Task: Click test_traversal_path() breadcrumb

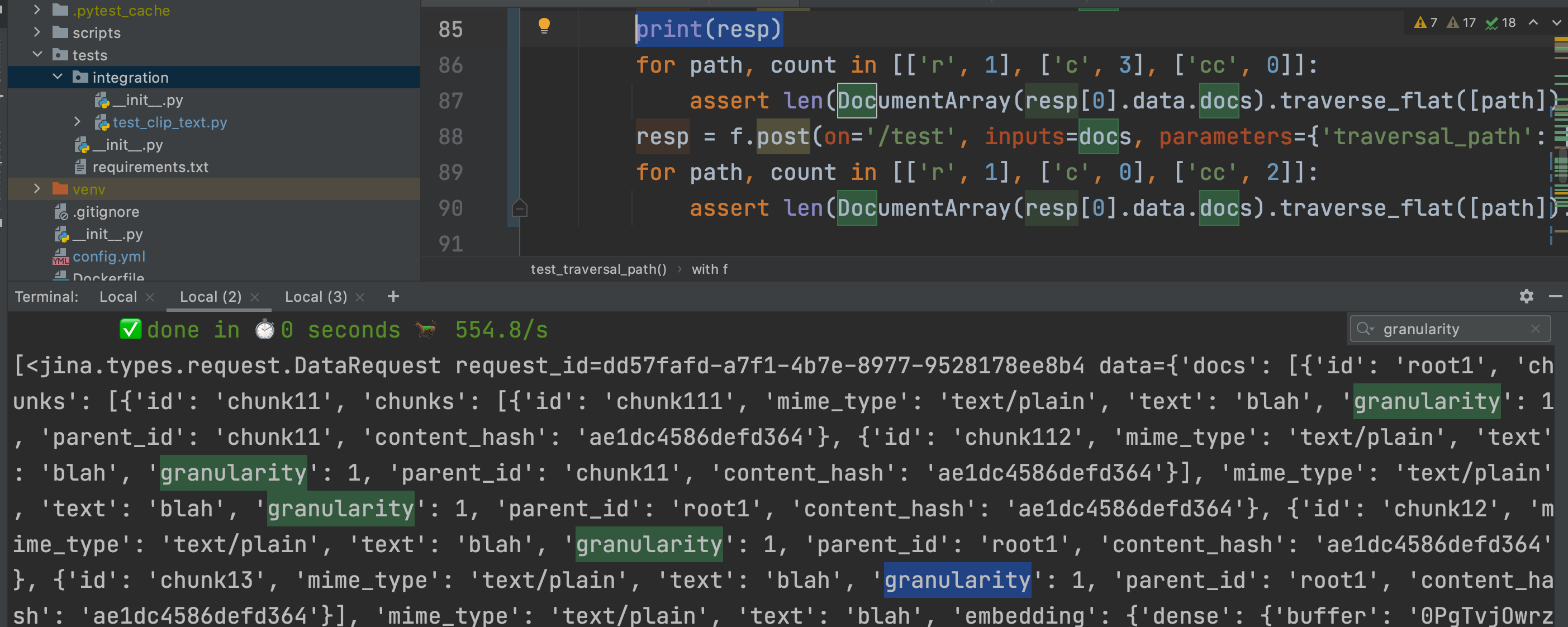Action: [598, 269]
